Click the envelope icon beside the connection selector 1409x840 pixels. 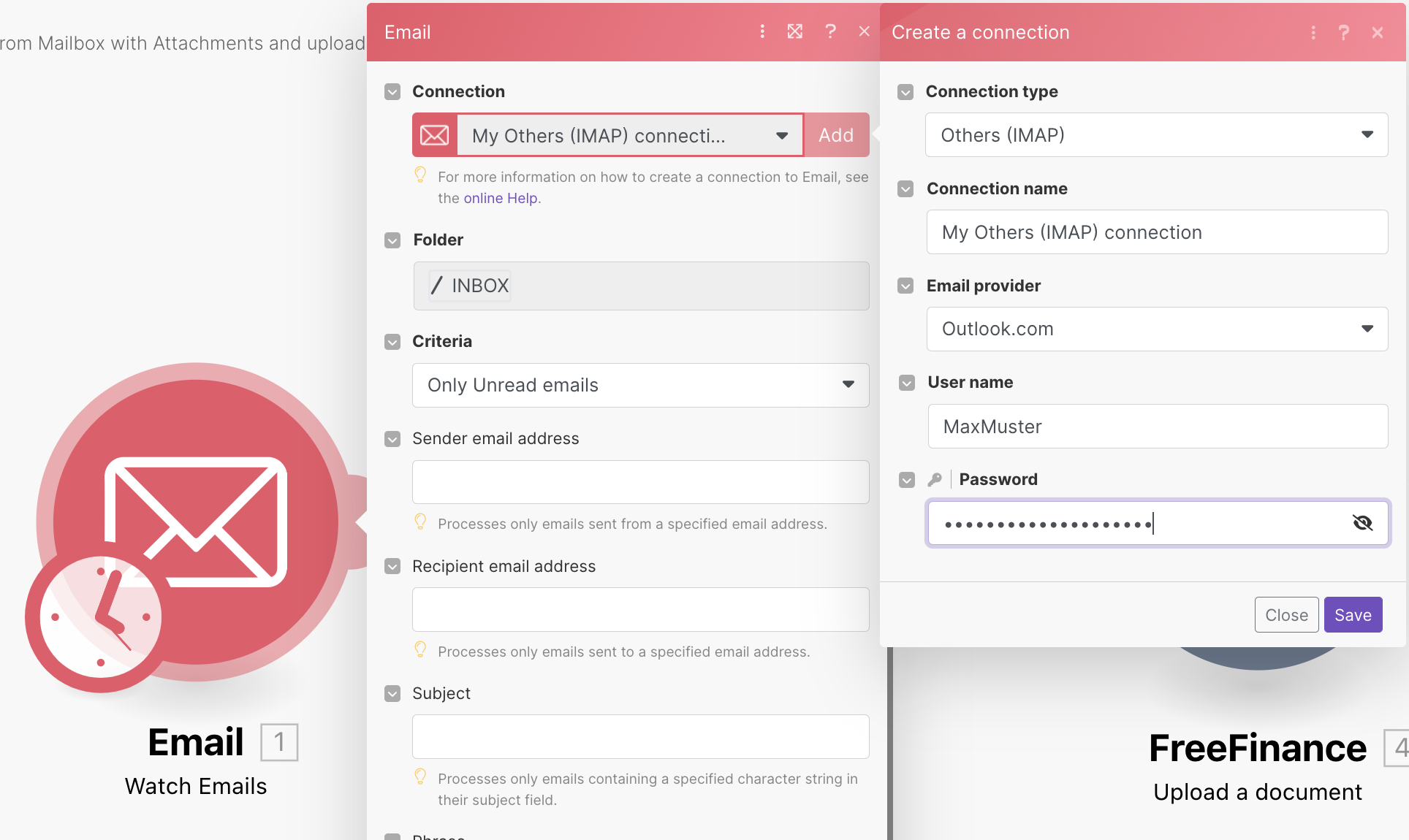coord(435,135)
